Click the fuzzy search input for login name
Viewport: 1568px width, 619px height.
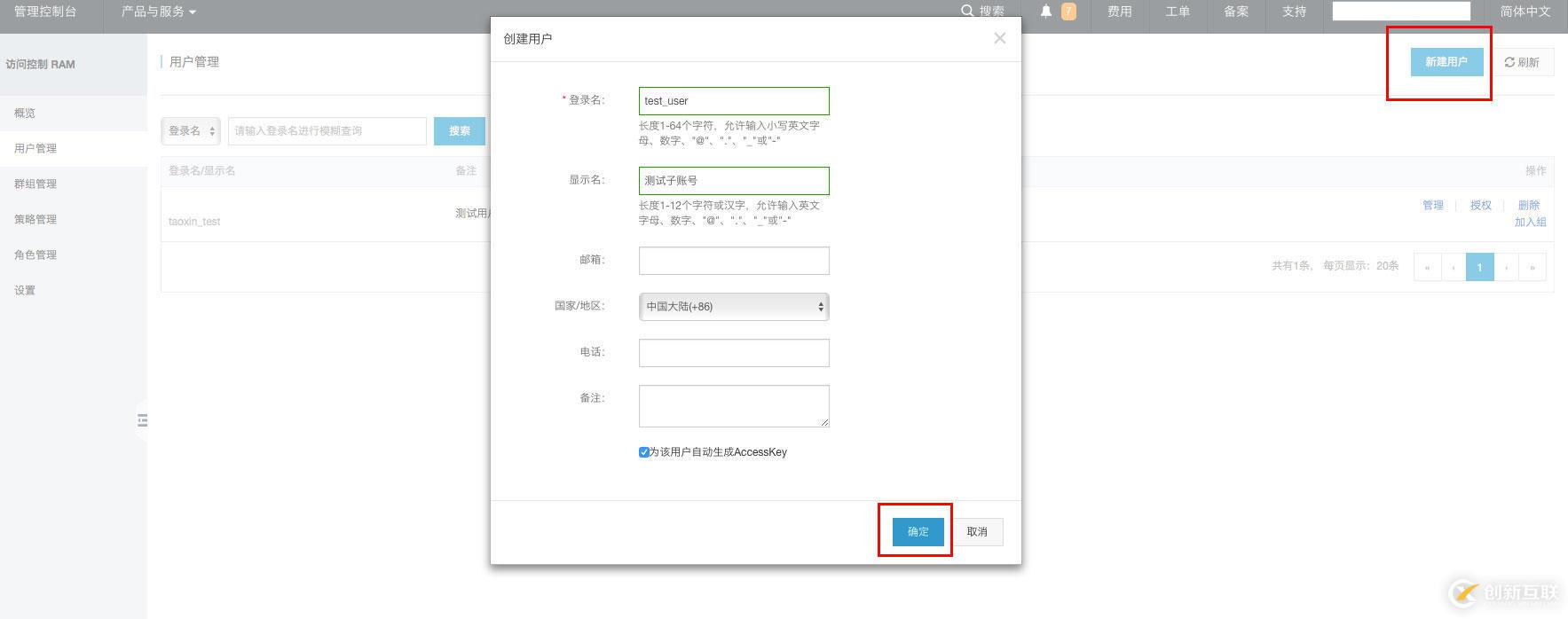click(x=327, y=131)
